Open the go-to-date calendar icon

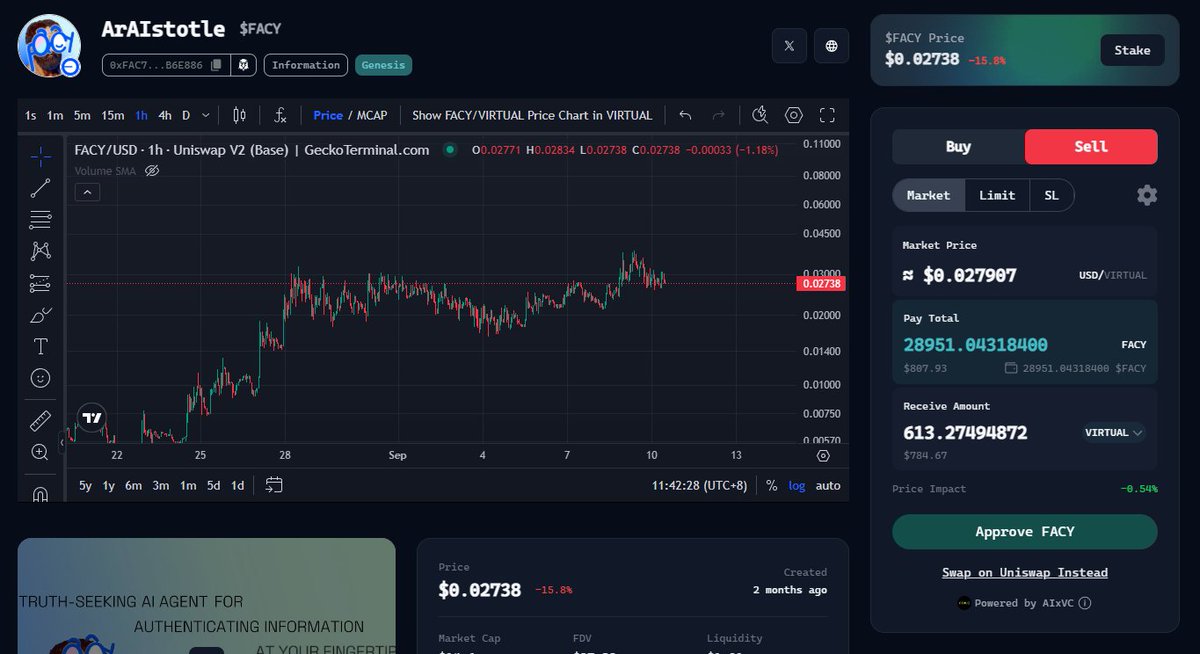pyautogui.click(x=274, y=485)
